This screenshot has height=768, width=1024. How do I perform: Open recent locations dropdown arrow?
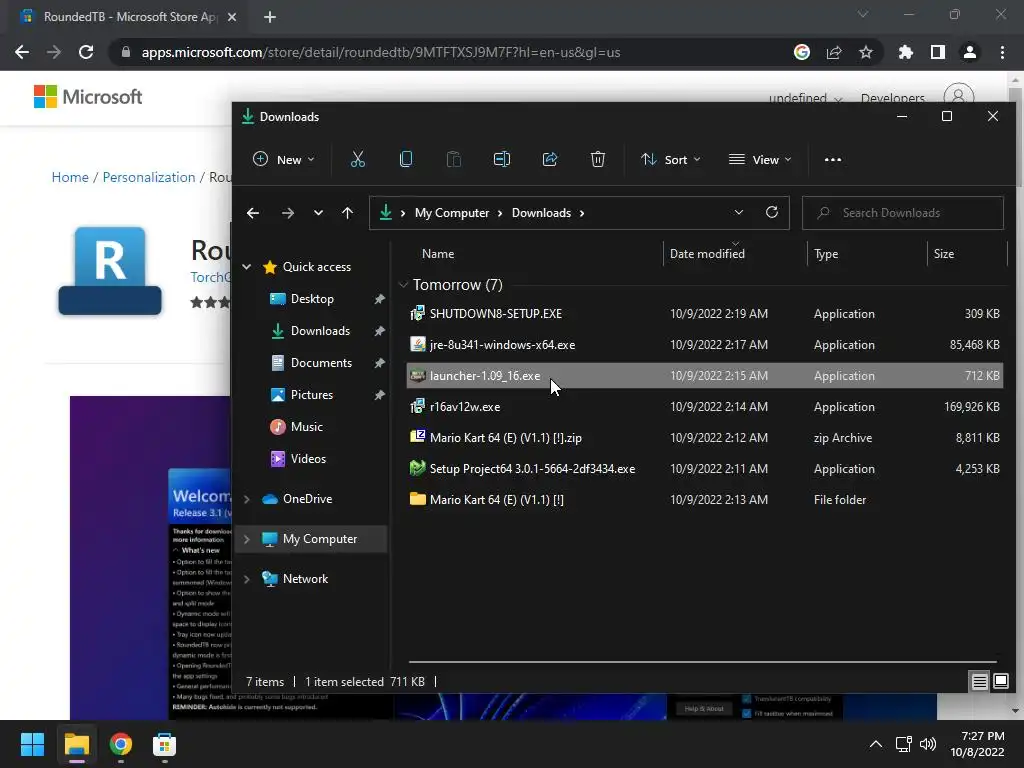click(318, 213)
